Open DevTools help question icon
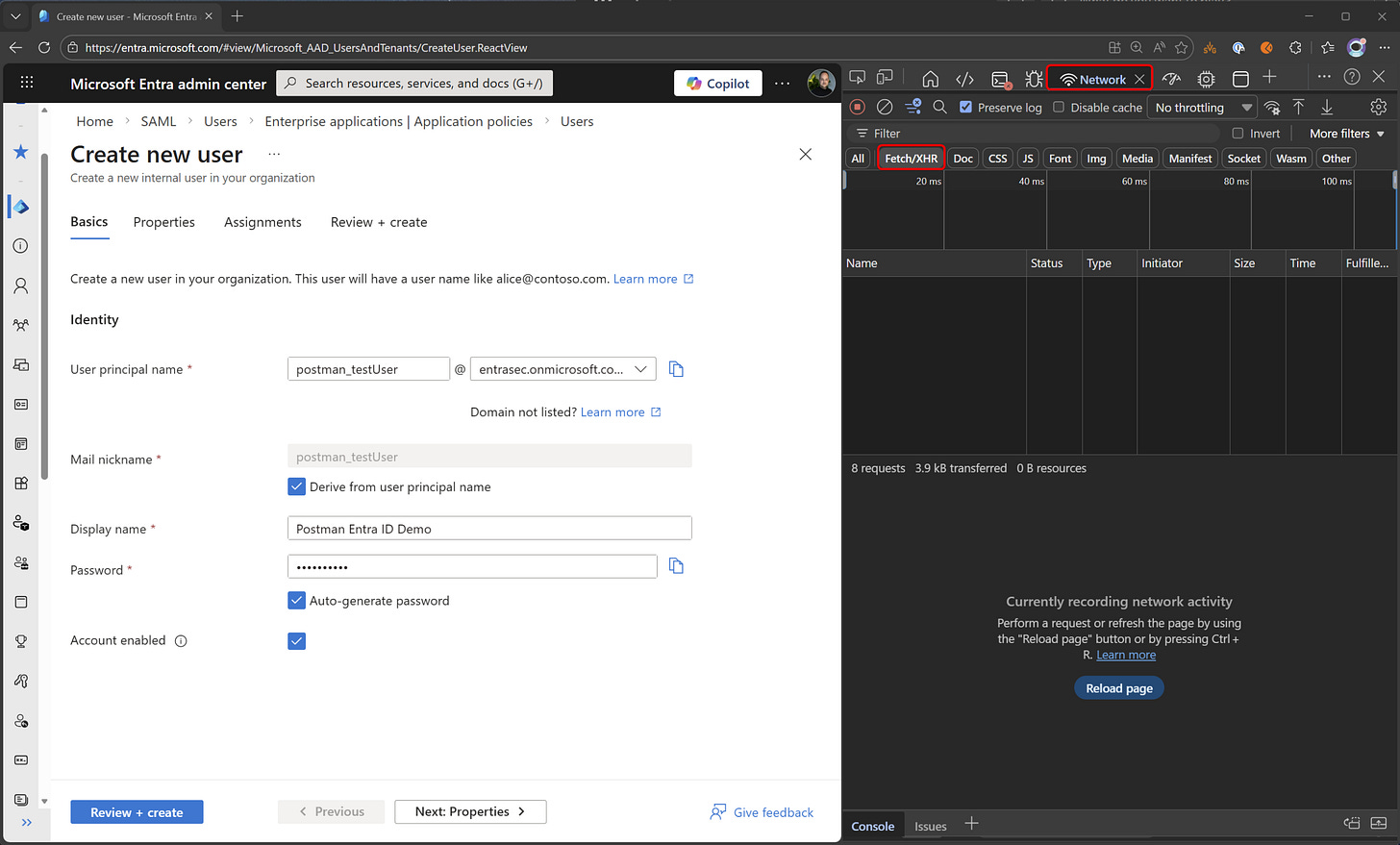Image resolution: width=1400 pixels, height=845 pixels. click(1352, 77)
